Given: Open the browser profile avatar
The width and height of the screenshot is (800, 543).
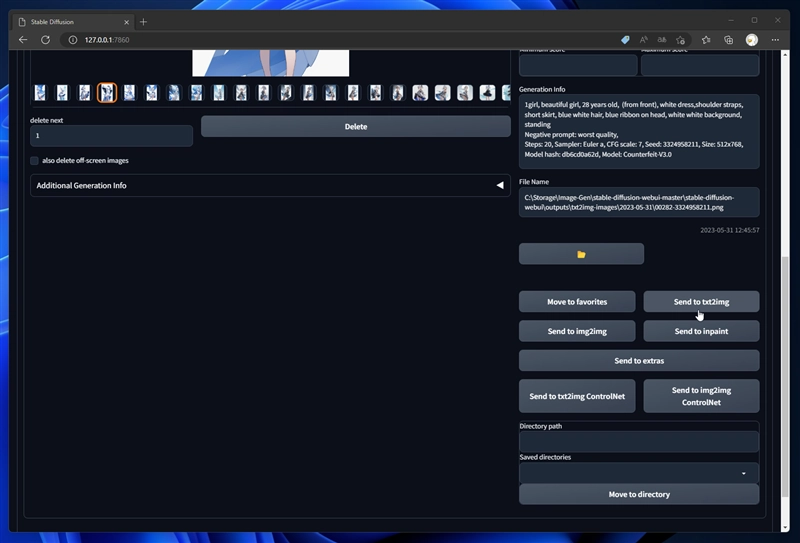Looking at the screenshot, I should tap(752, 40).
